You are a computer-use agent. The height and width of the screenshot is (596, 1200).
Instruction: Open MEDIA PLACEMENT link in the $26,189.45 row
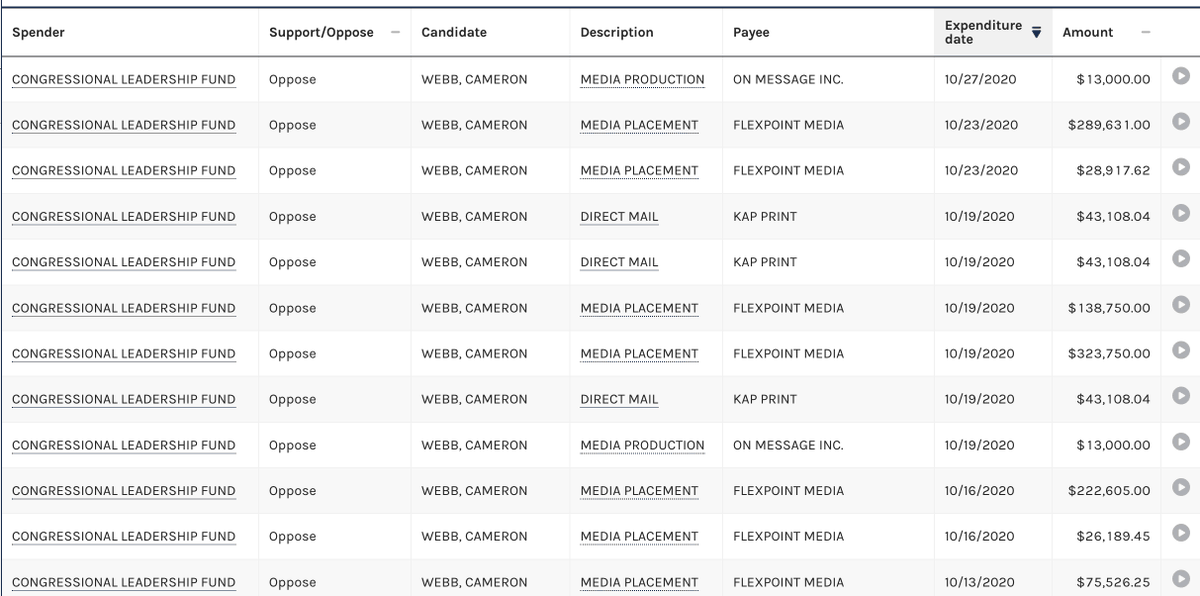(639, 537)
